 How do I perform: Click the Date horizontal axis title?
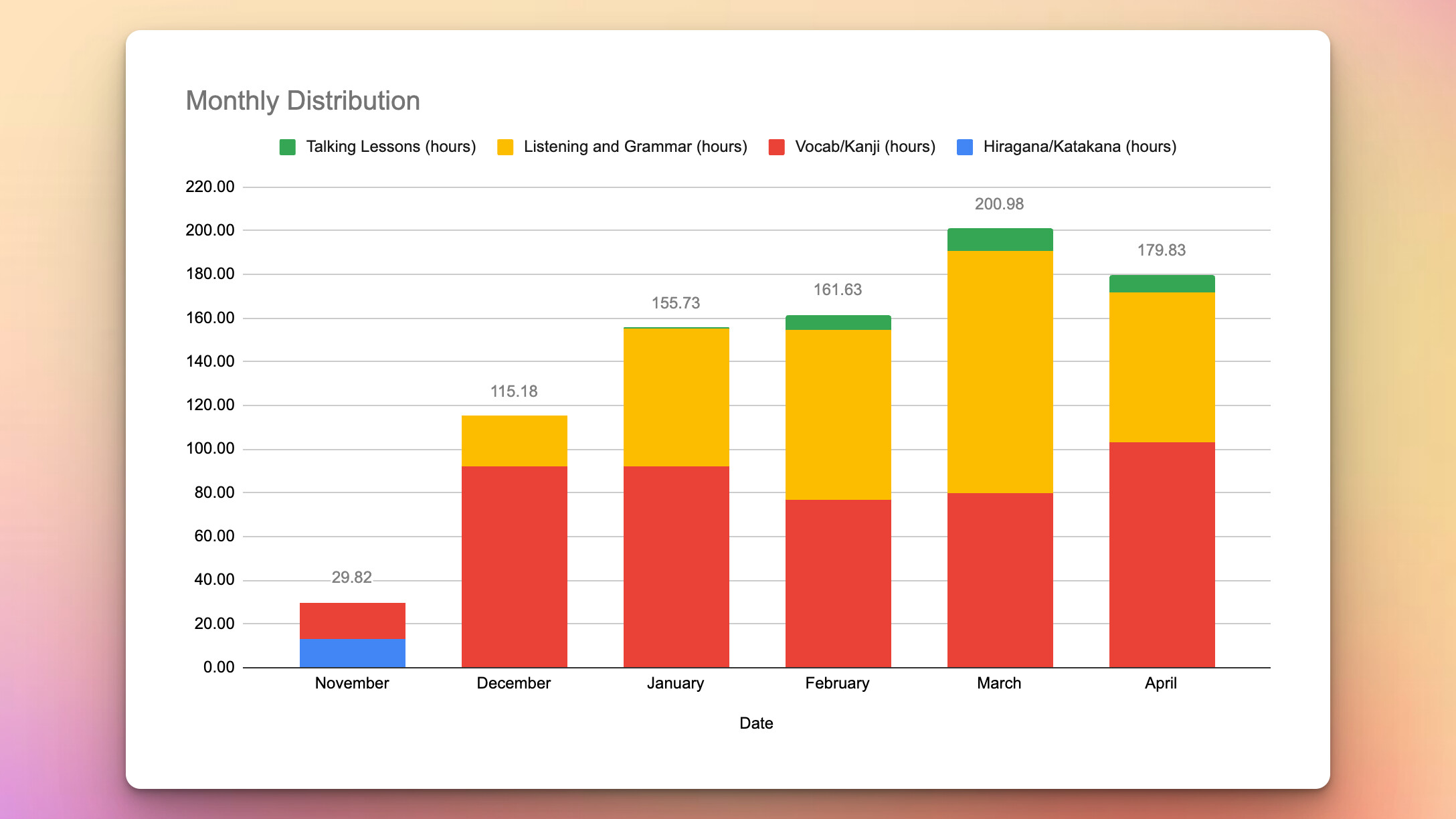click(756, 723)
